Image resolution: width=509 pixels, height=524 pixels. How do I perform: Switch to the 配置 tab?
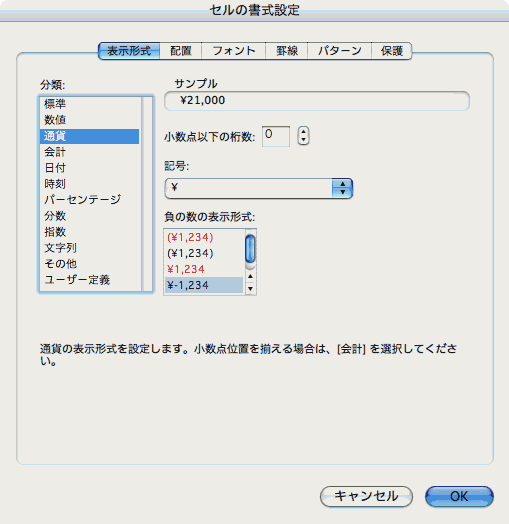(180, 51)
